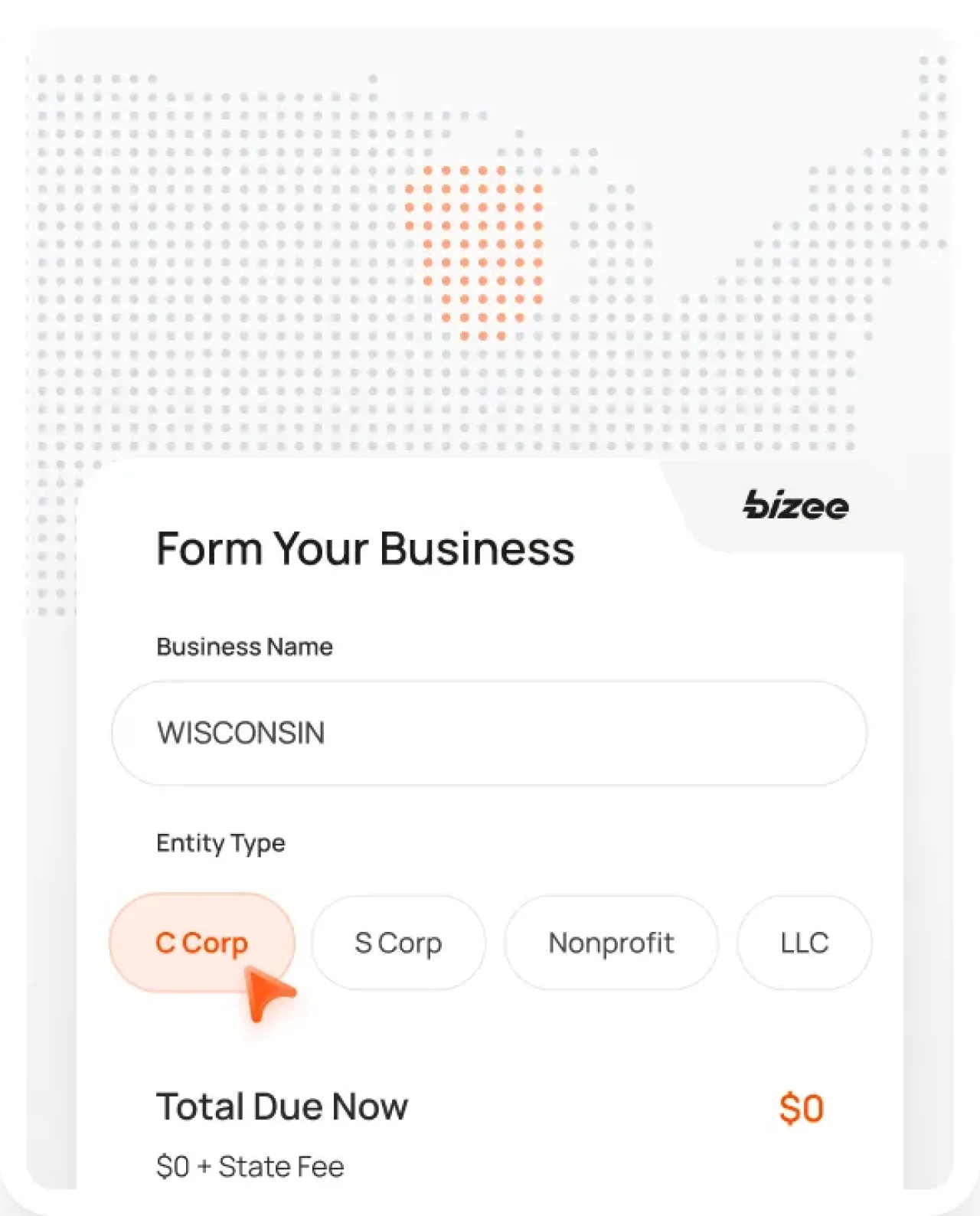Click the $0 + State Fee text
This screenshot has width=980, height=1216.
pos(250,1166)
